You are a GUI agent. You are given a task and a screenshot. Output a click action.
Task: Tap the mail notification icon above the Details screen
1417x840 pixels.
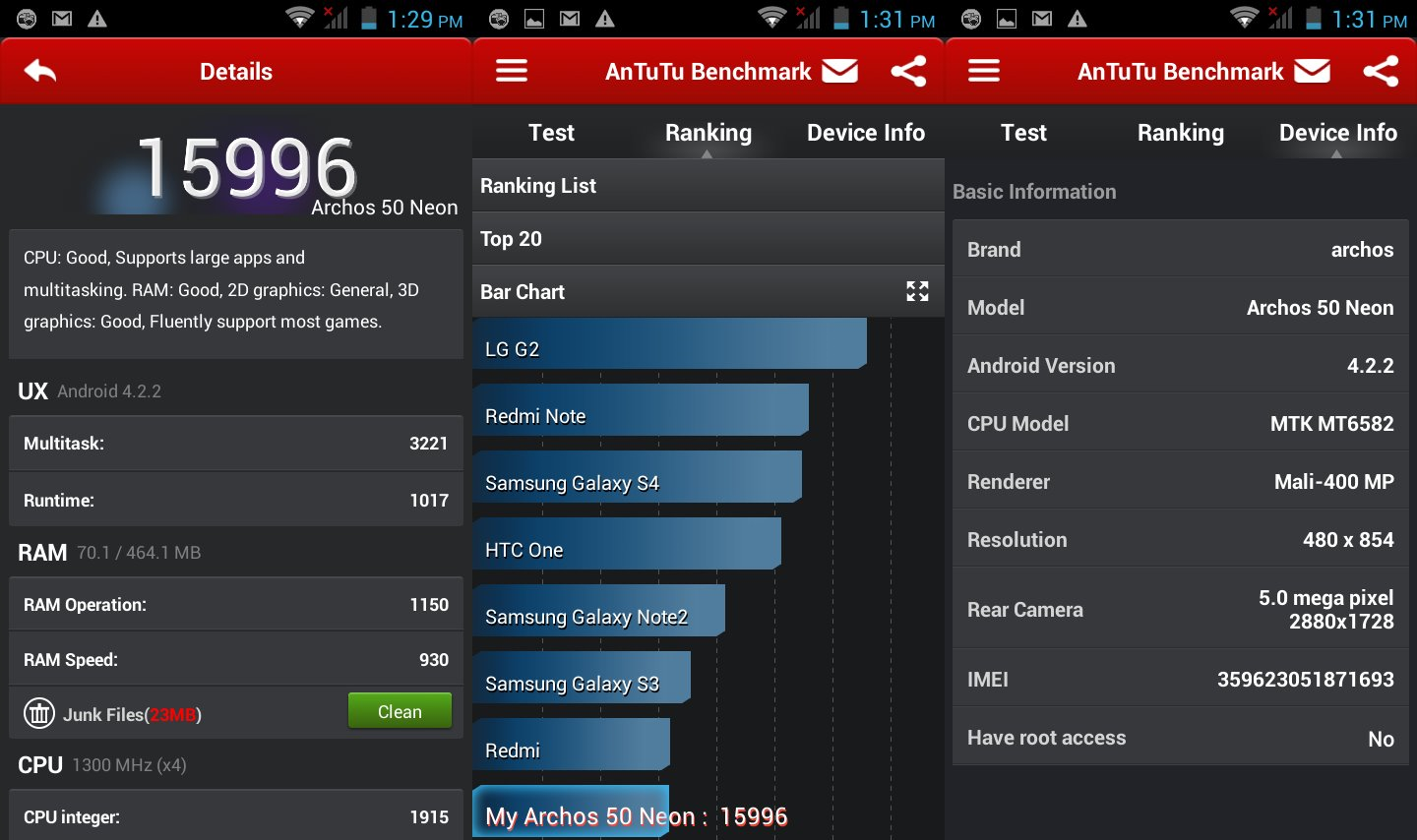pyautogui.click(x=62, y=19)
